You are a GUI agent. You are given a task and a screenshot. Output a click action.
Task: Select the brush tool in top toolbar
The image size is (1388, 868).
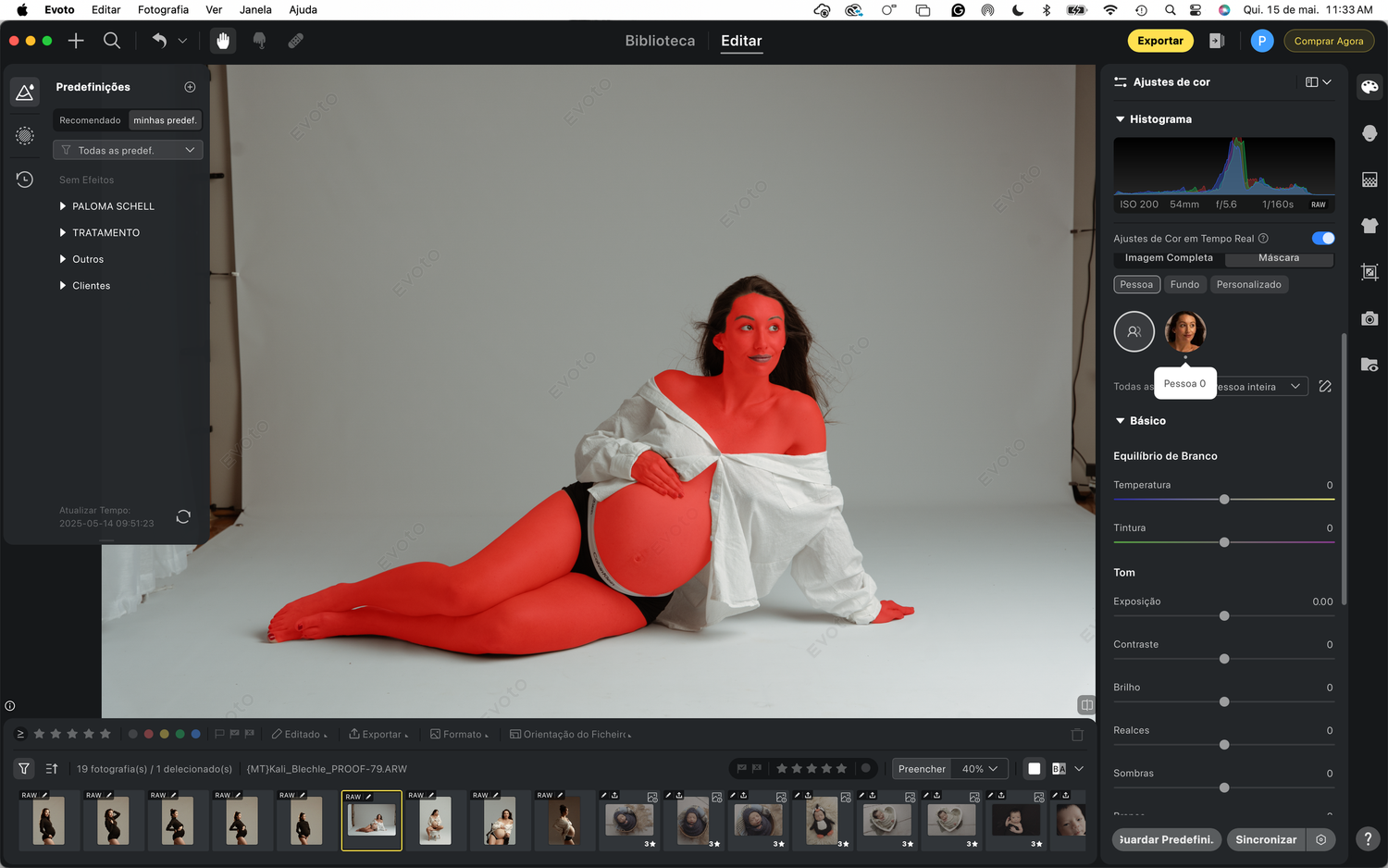click(259, 41)
